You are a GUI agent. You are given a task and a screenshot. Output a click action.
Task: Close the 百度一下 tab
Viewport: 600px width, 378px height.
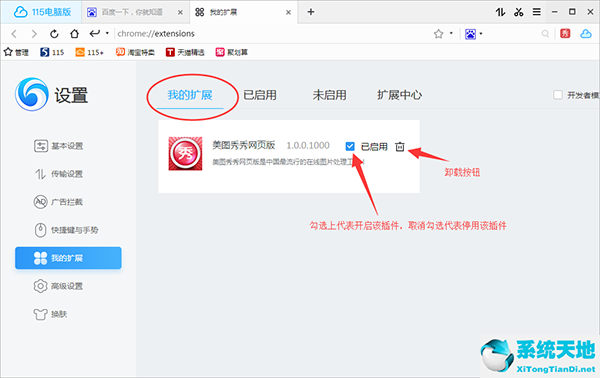180,13
